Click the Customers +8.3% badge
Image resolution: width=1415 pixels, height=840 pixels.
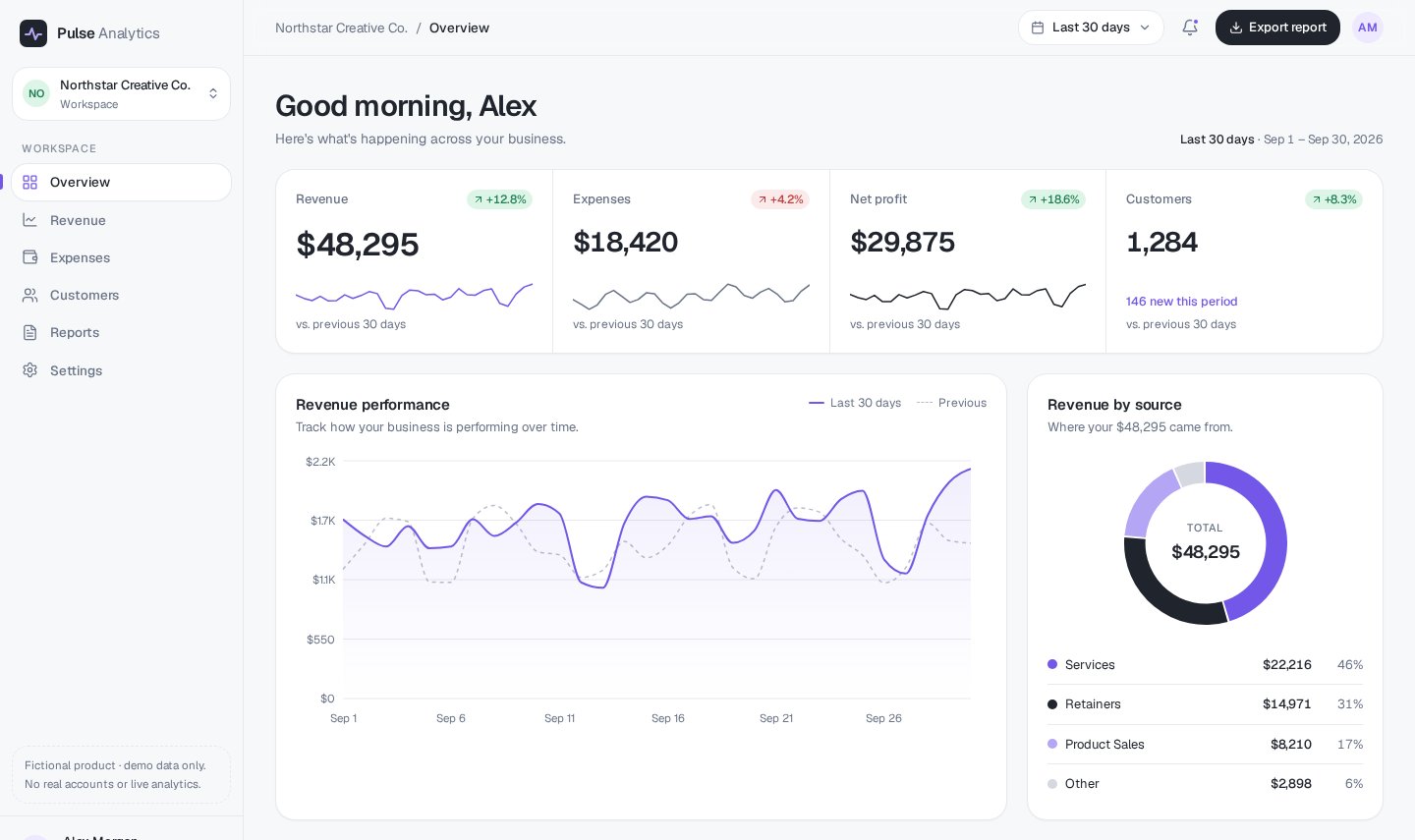pyautogui.click(x=1333, y=199)
